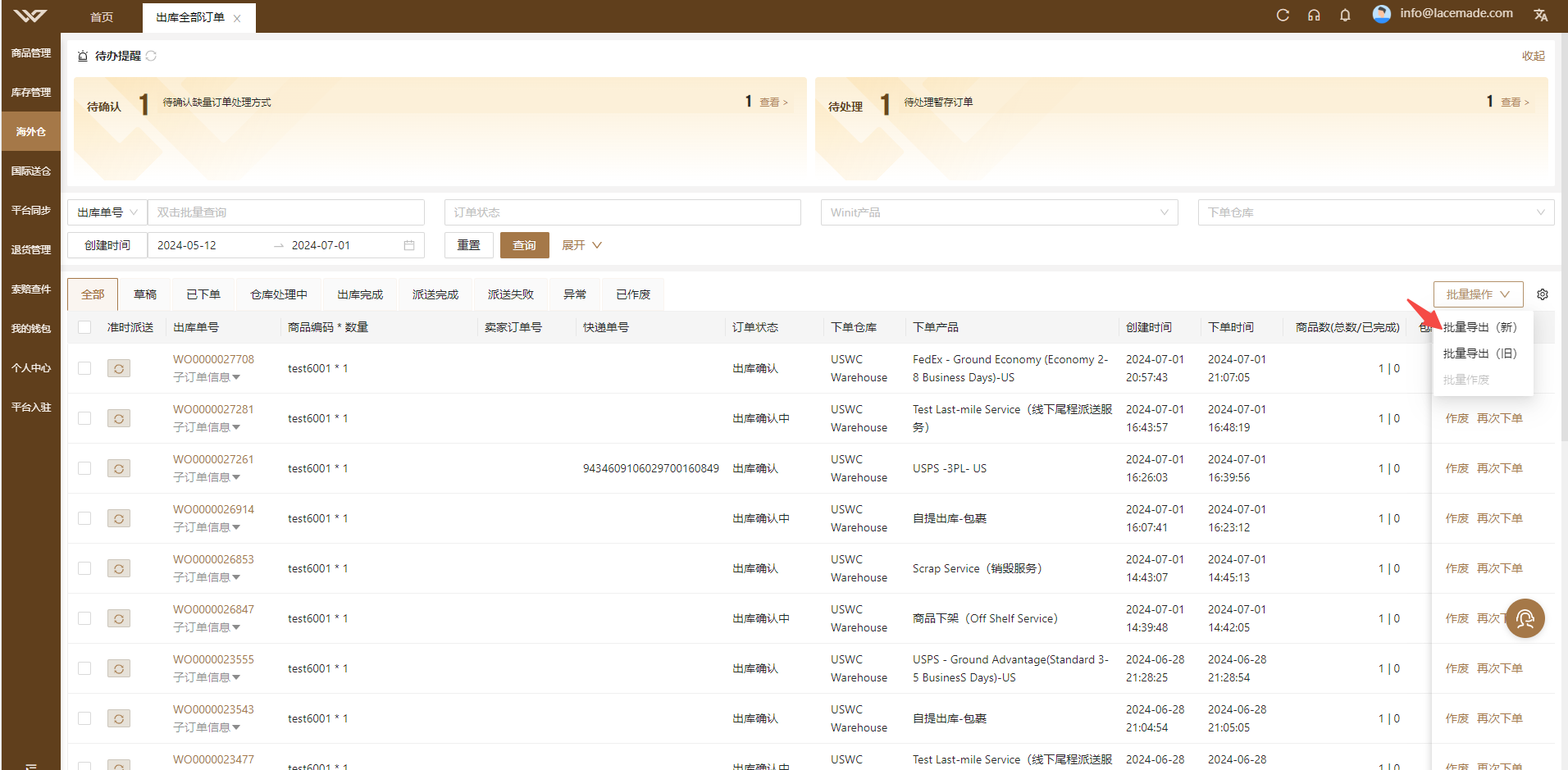Switch to the 草稿 tab

pyautogui.click(x=145, y=294)
